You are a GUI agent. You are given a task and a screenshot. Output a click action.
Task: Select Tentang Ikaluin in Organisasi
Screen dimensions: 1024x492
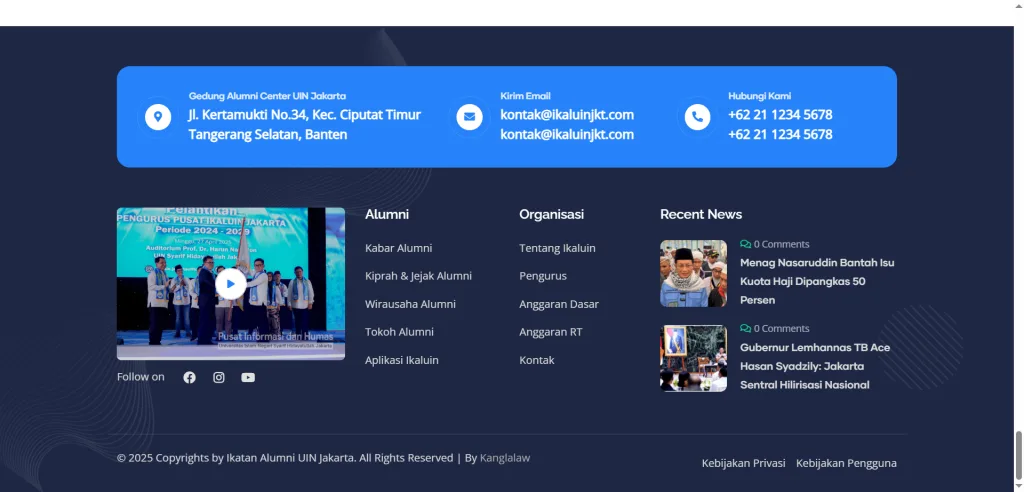pos(557,248)
